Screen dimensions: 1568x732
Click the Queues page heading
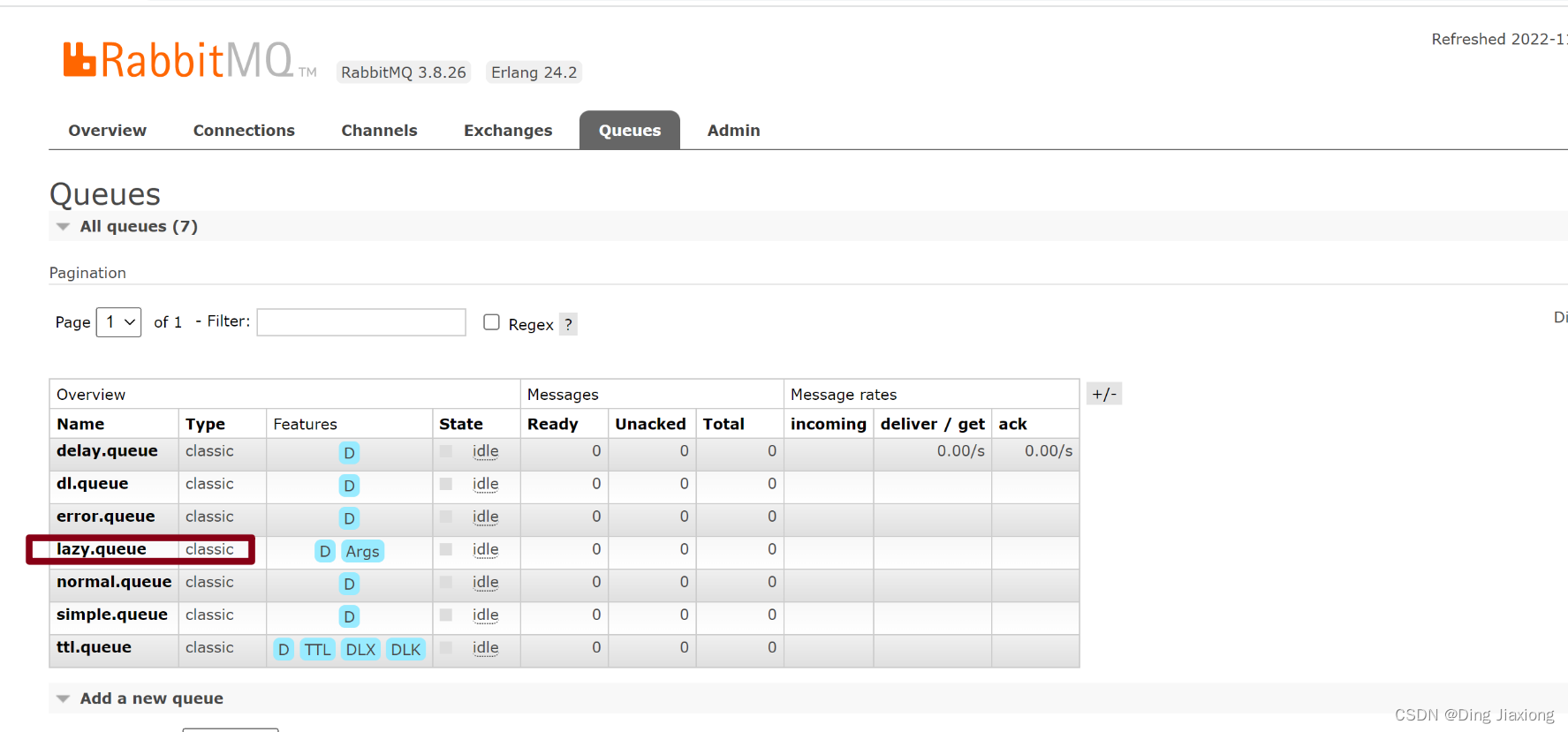(x=105, y=194)
